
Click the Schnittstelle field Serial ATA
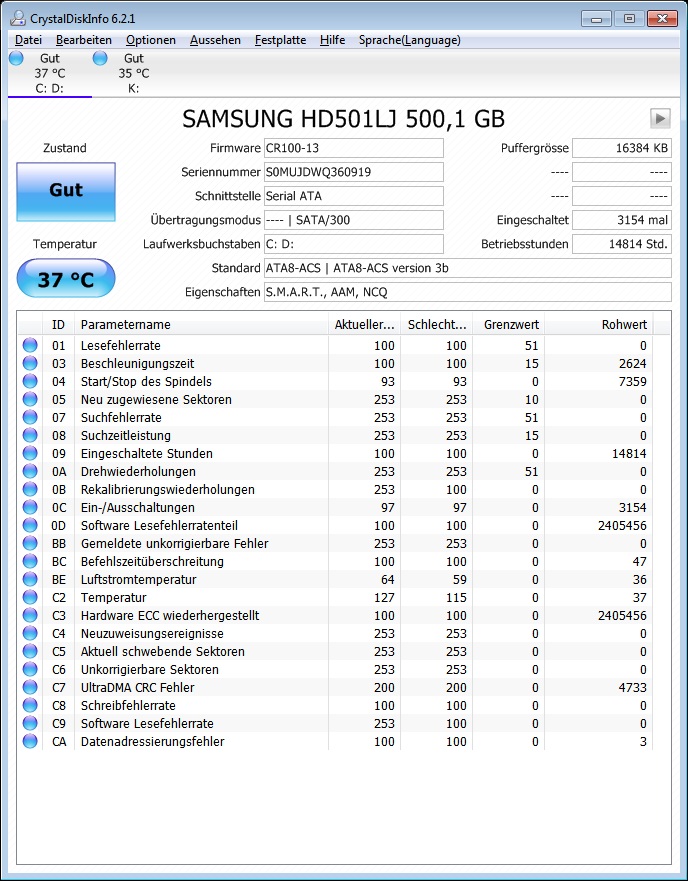point(354,196)
